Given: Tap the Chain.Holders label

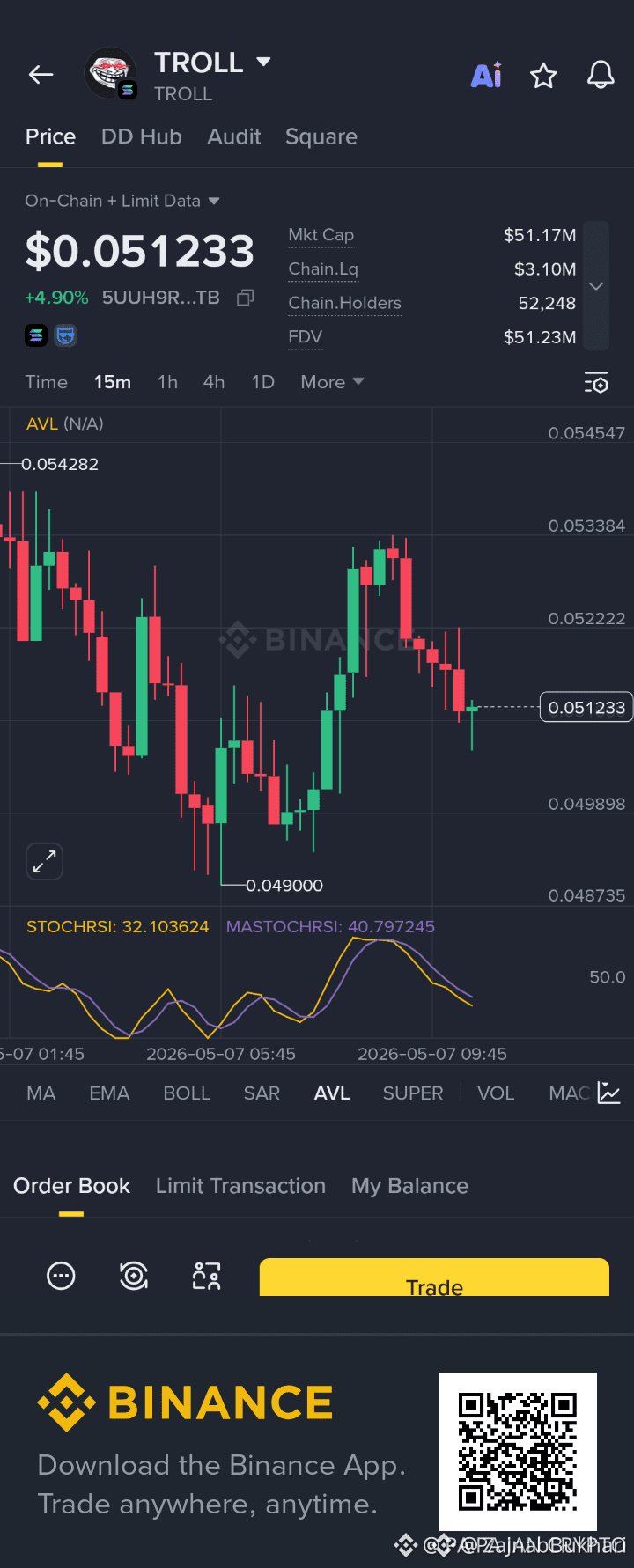Looking at the screenshot, I should pyautogui.click(x=344, y=303).
